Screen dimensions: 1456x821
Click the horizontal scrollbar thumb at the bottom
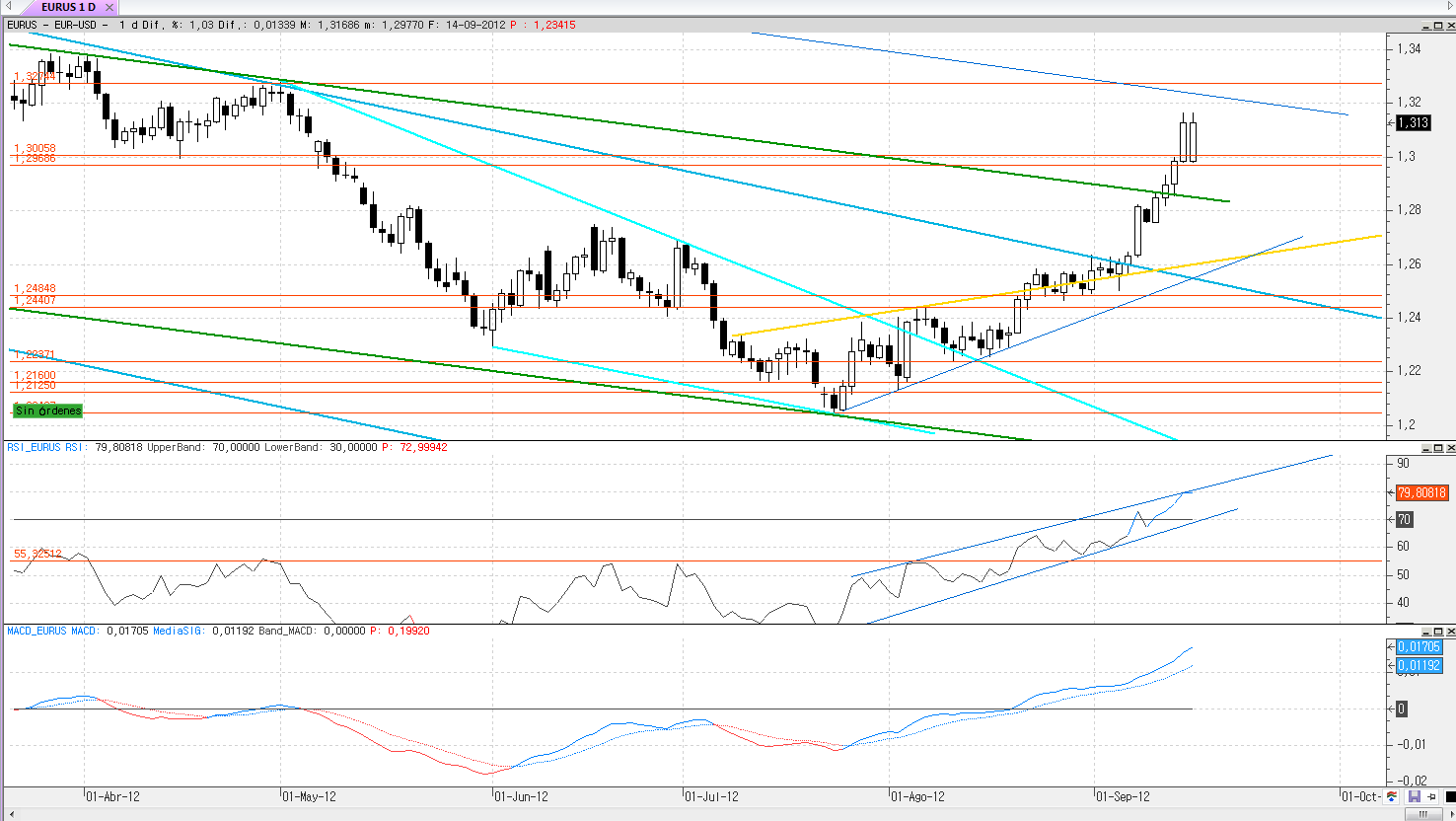click(x=1423, y=814)
